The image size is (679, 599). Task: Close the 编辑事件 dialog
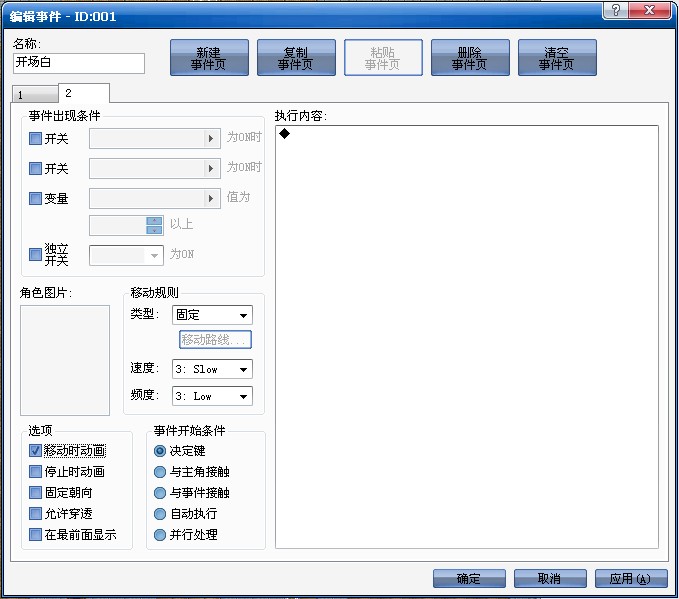(650, 10)
